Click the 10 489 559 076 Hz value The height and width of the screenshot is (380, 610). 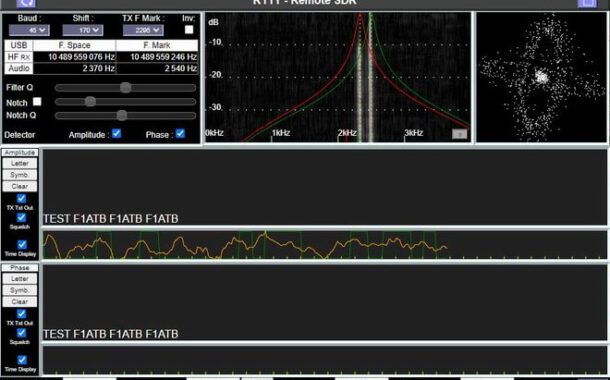[x=81, y=57]
